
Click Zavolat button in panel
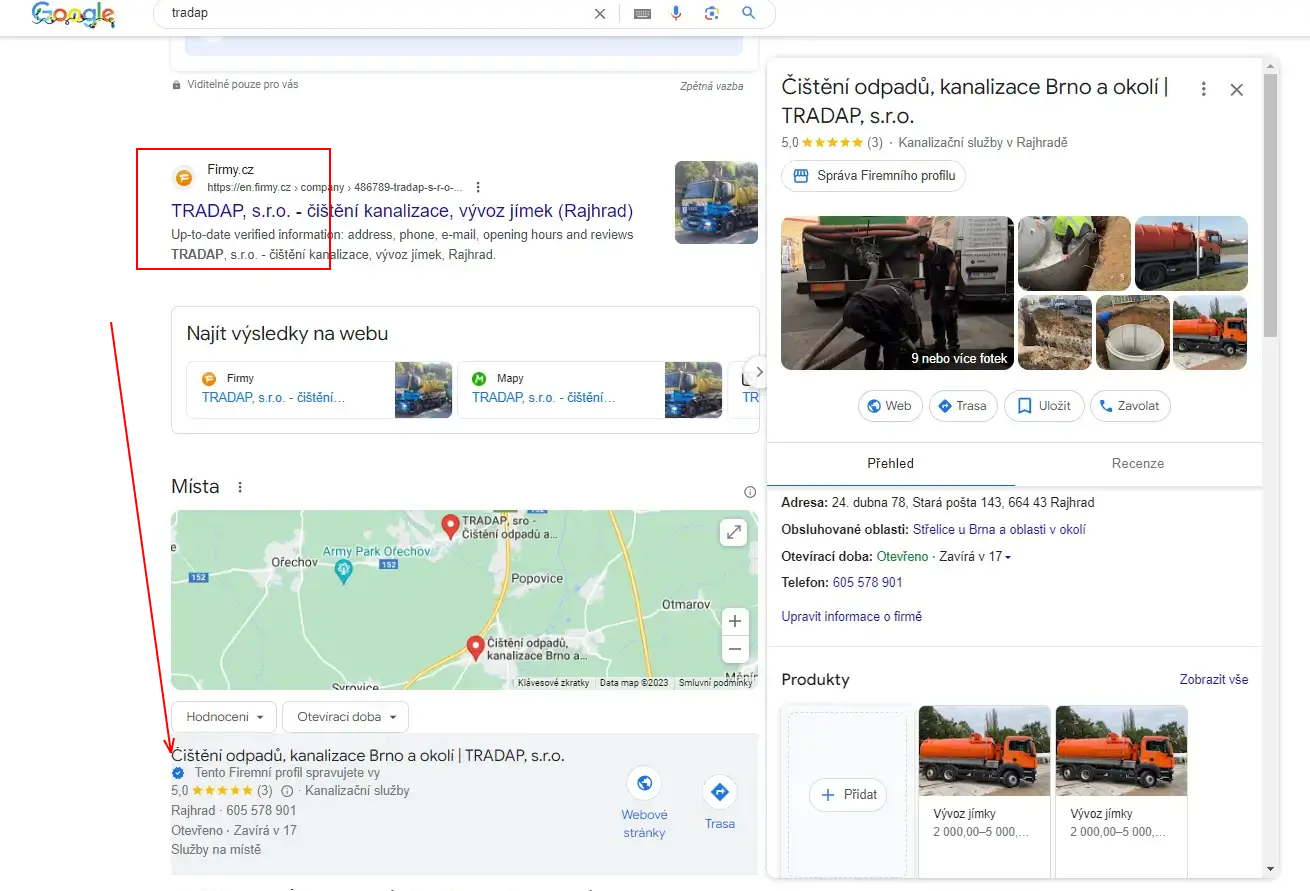pyautogui.click(x=1130, y=406)
